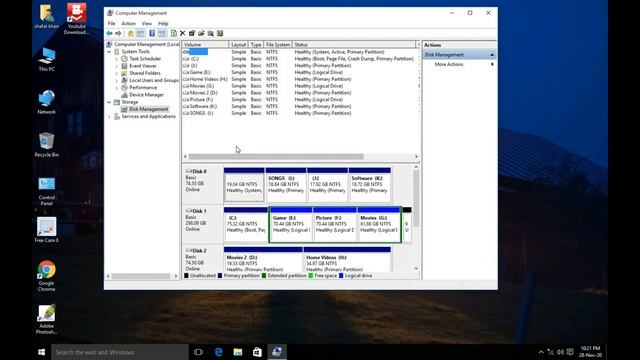Expand the Event Viewer node
The image size is (640, 360).
coord(117,66)
